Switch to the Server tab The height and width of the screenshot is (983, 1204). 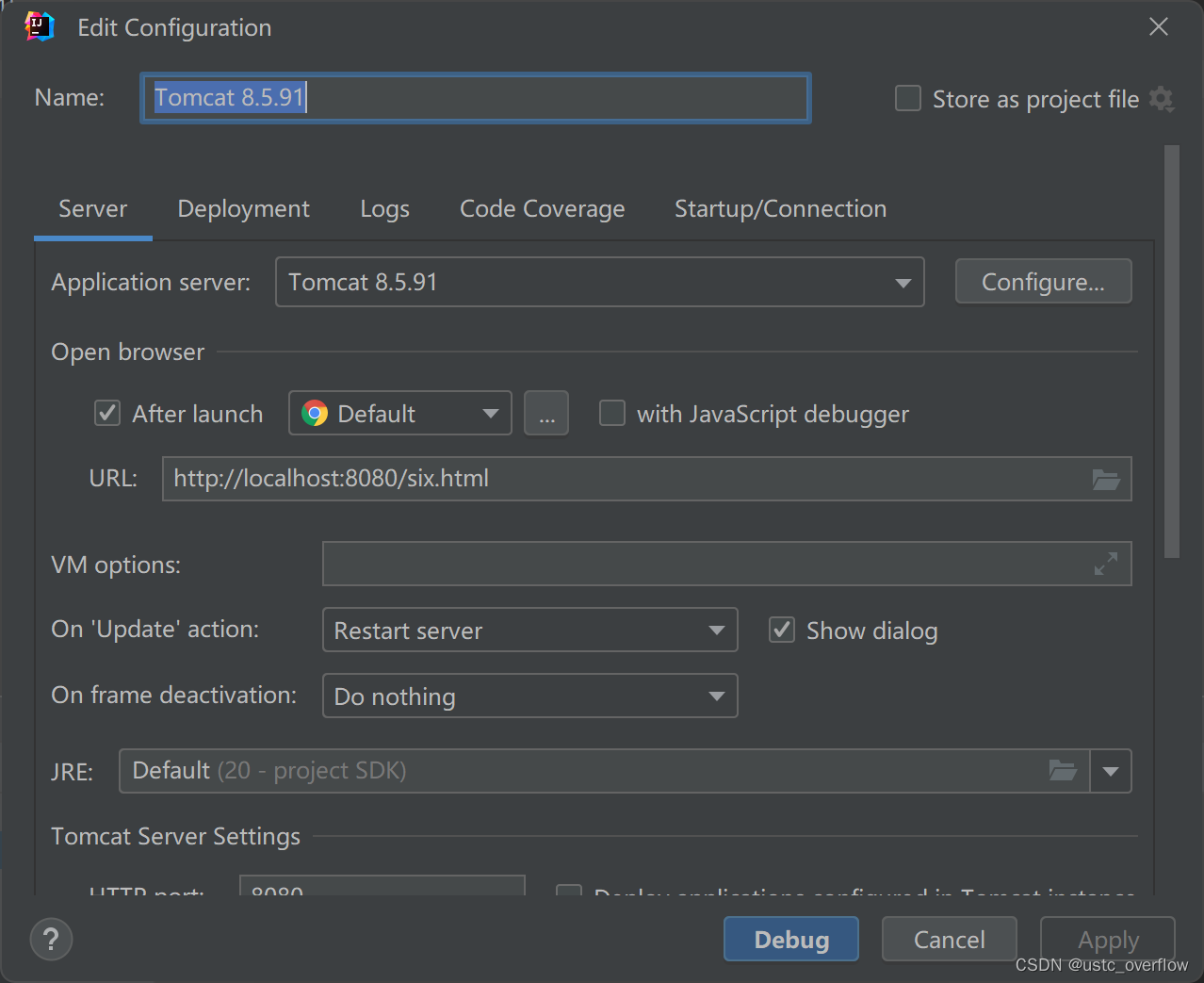coord(92,208)
